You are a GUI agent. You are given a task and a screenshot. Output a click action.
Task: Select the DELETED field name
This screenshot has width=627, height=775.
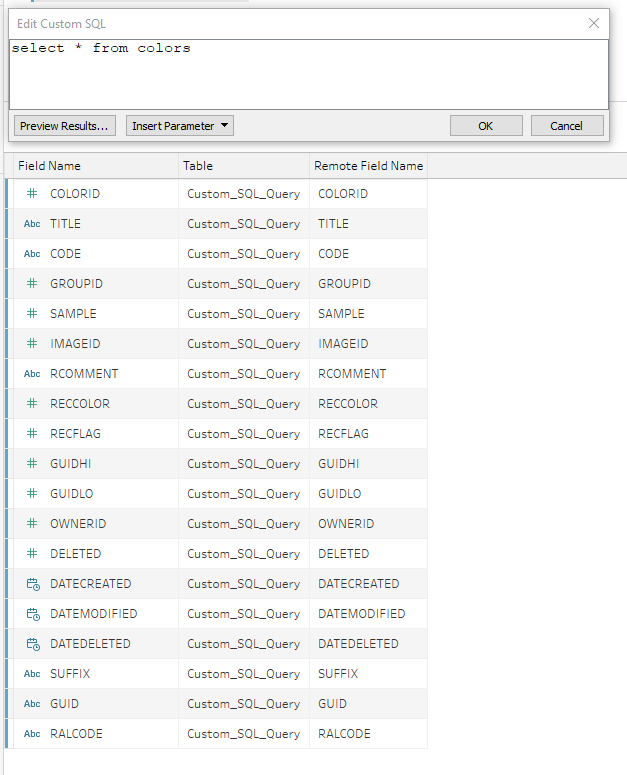76,554
